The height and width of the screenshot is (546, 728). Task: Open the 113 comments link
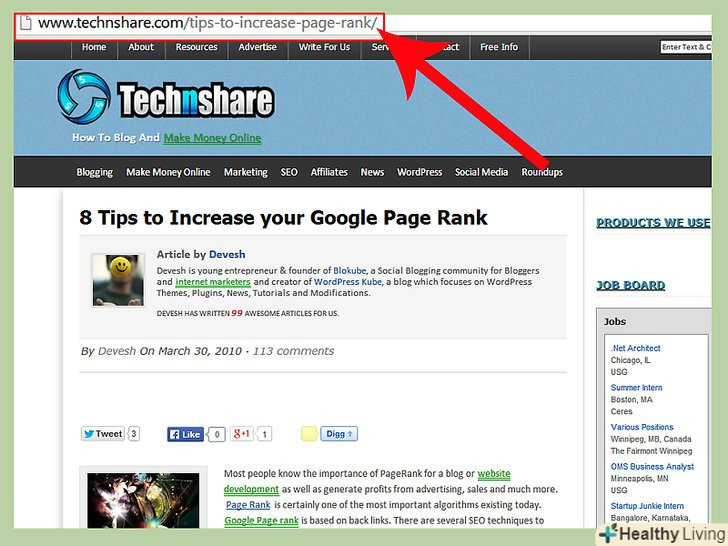click(293, 351)
